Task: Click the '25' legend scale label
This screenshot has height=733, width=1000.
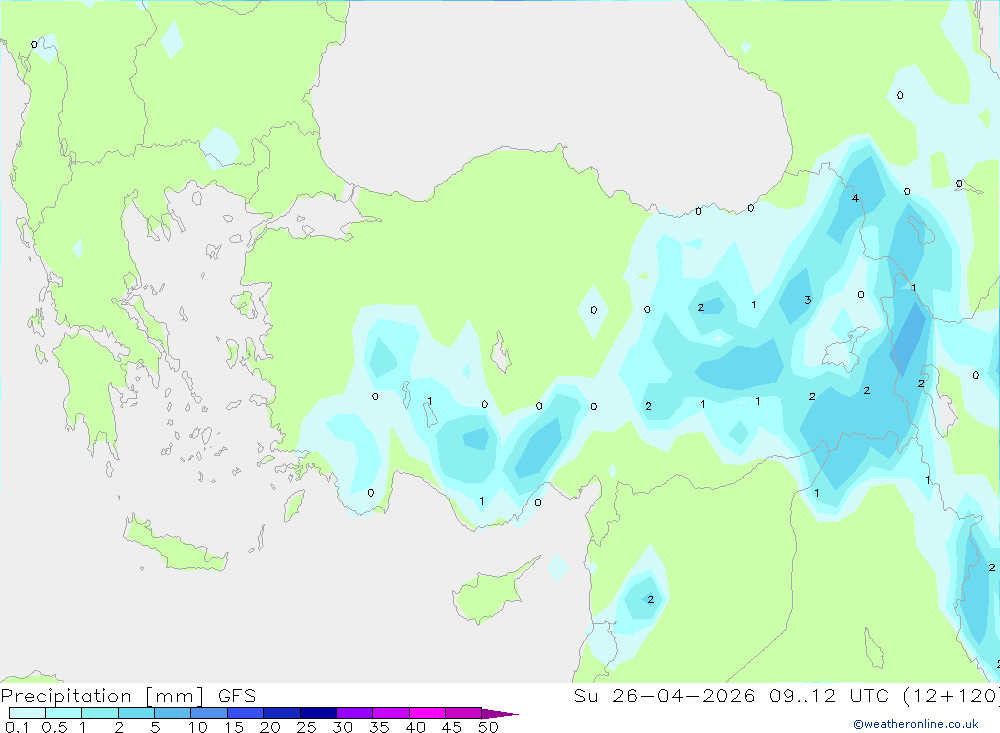Action: [306, 727]
